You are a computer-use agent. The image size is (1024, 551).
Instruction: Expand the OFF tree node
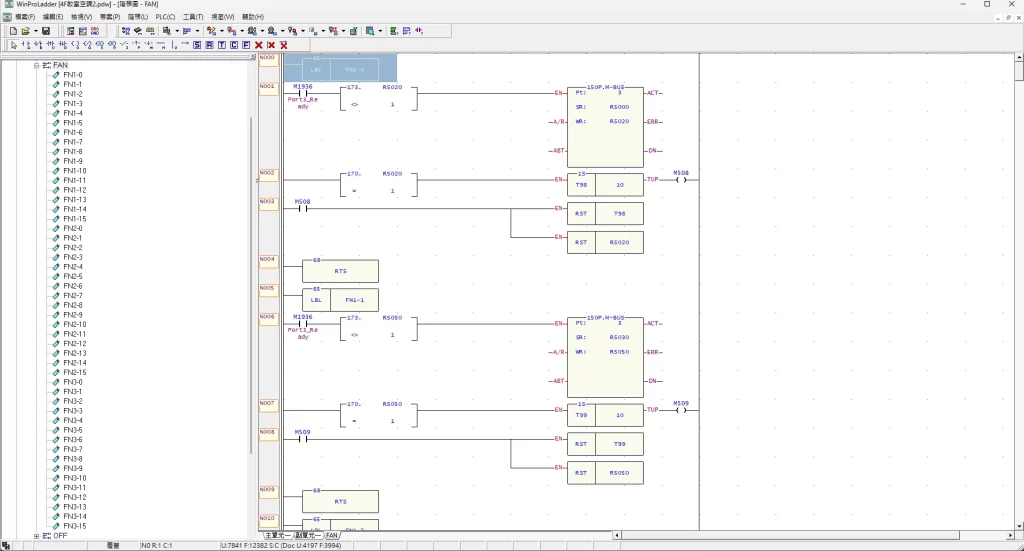[36, 536]
